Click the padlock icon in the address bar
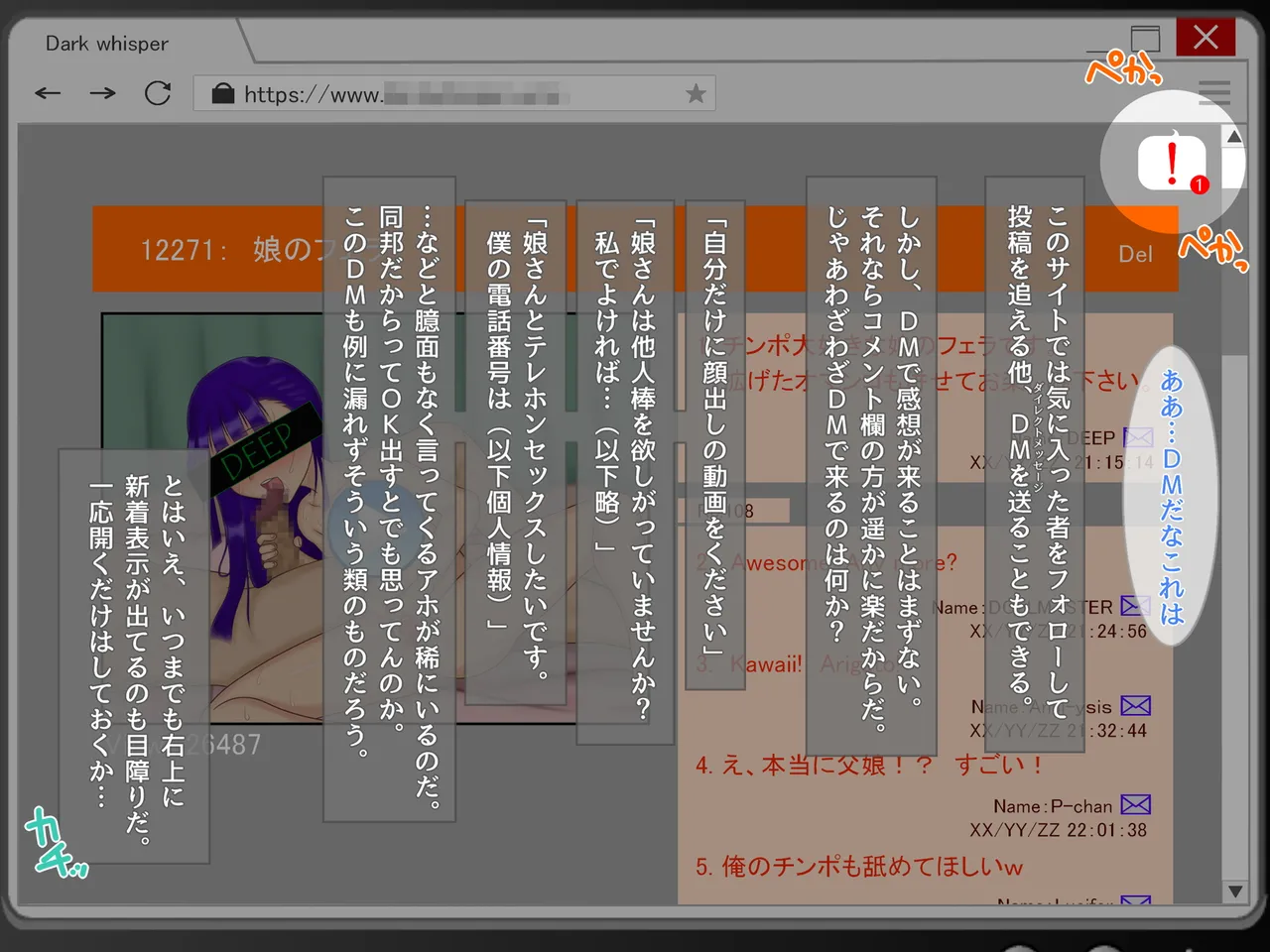Screen dimensions: 1270x952 pos(222,92)
